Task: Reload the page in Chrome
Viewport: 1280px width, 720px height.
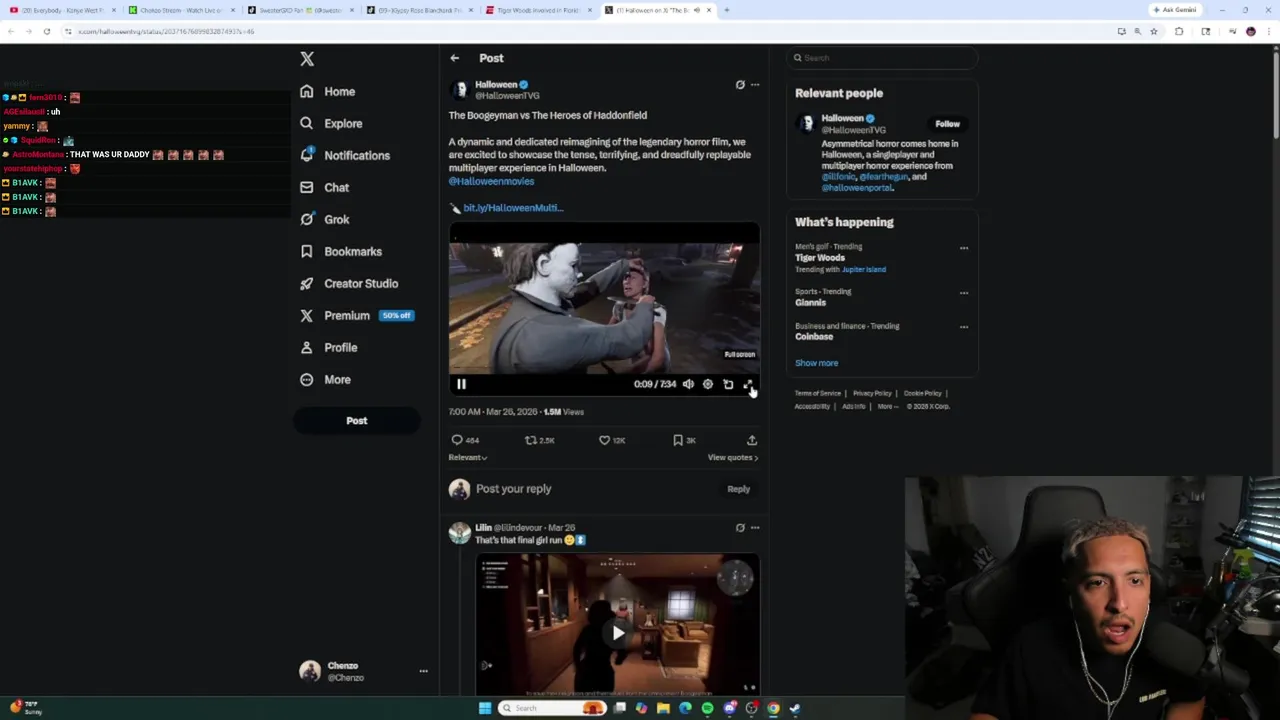Action: click(x=46, y=31)
